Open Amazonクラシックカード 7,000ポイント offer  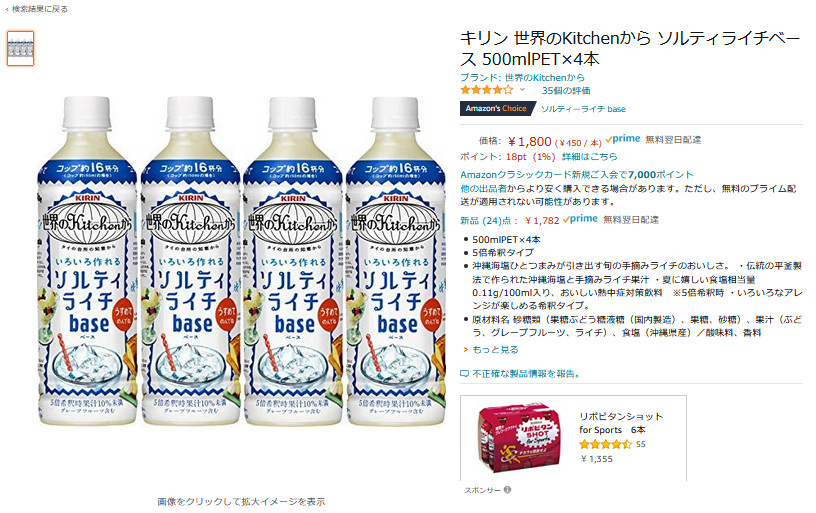[x=577, y=174]
